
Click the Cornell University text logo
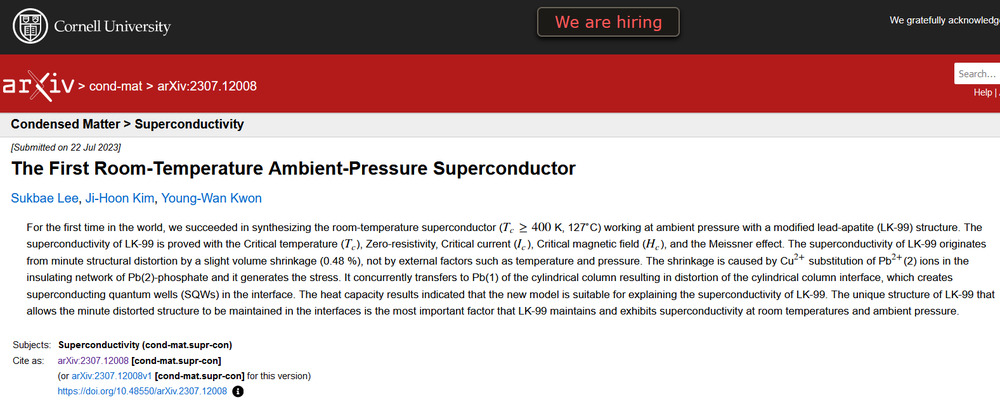(x=112, y=27)
